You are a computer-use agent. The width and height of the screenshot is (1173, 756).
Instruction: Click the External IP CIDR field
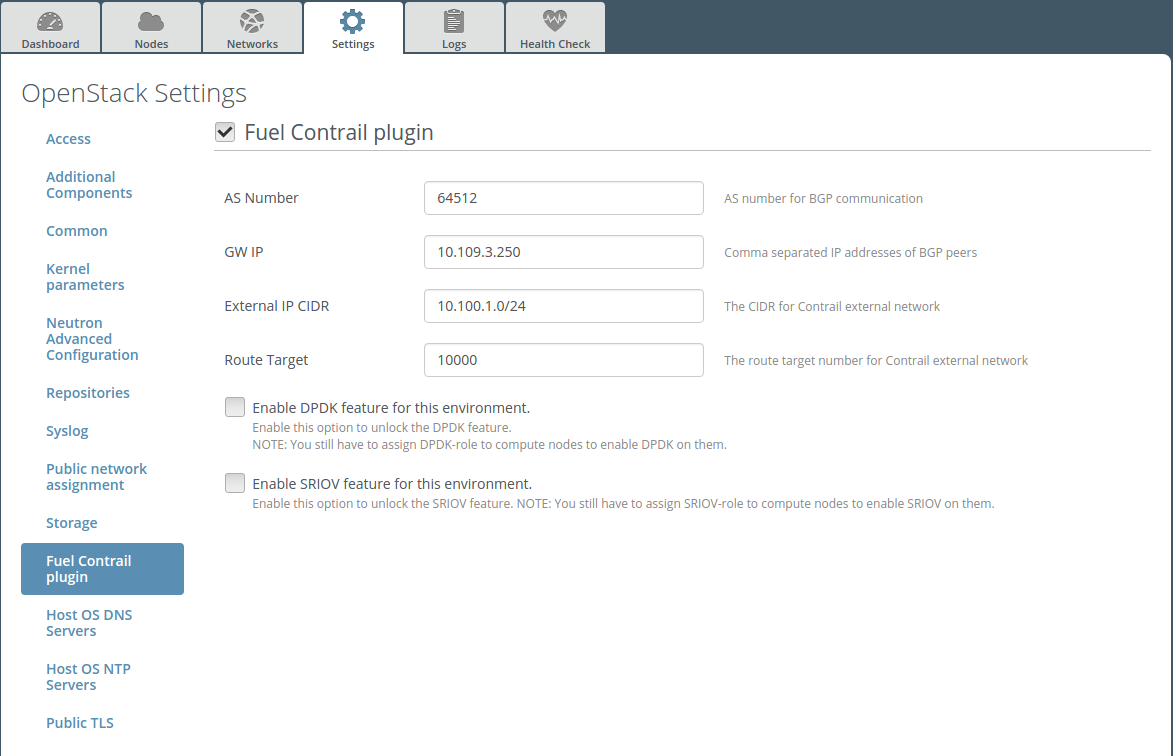tap(563, 306)
